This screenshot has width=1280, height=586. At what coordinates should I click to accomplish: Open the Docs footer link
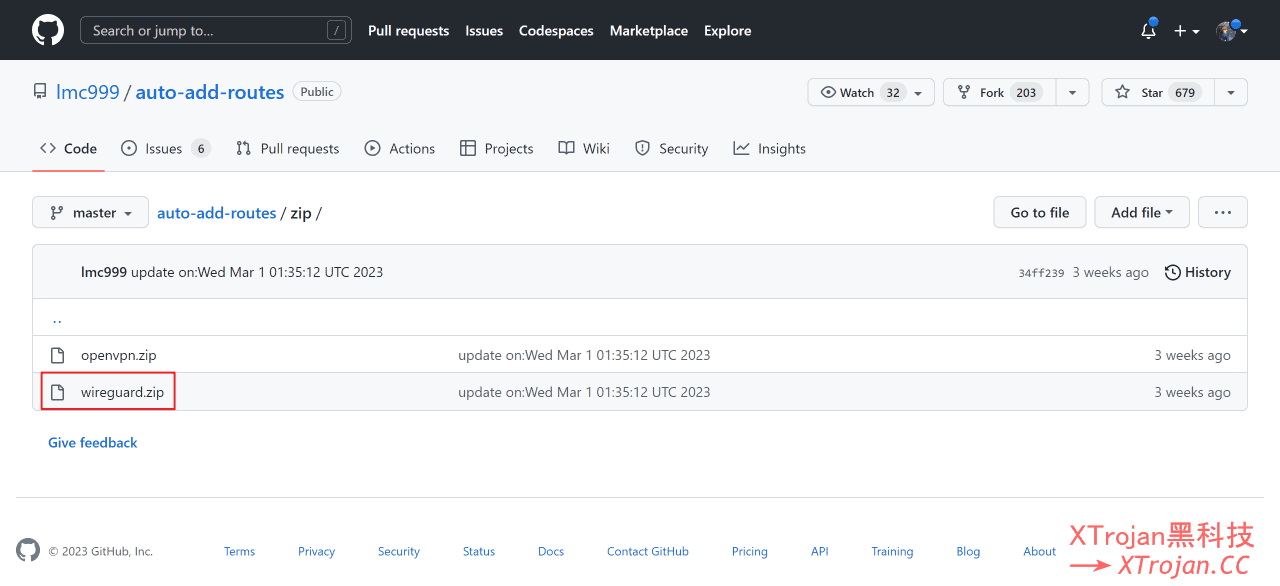click(x=551, y=551)
